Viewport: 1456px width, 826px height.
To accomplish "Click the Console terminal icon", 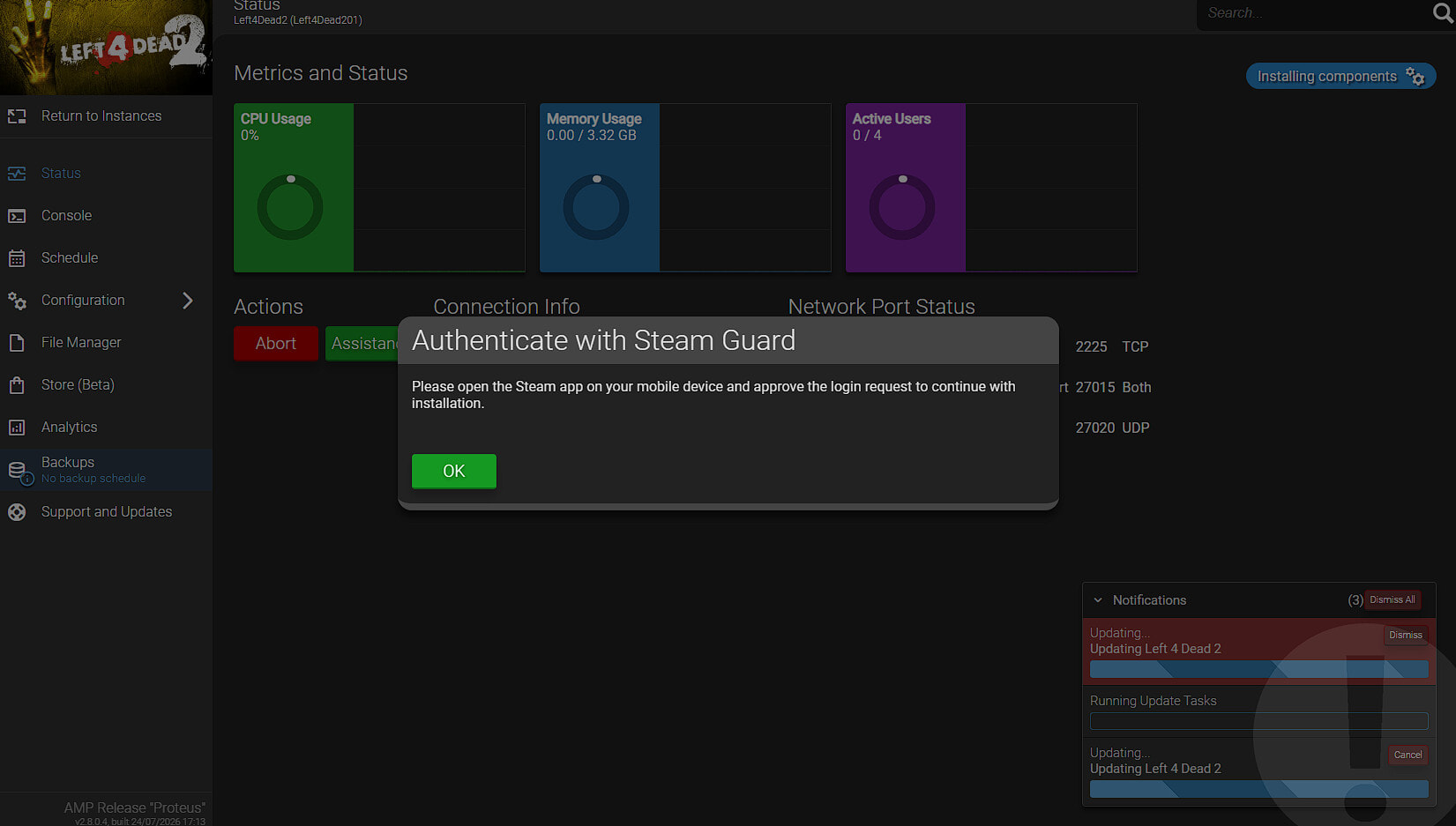I will click(x=17, y=216).
